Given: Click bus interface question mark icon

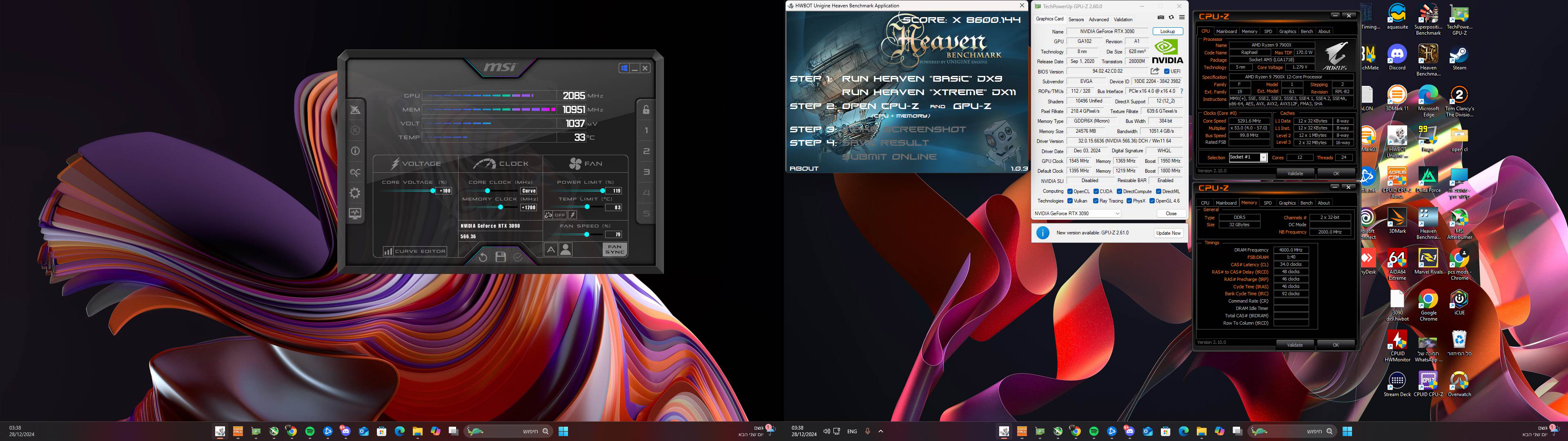Looking at the screenshot, I should pyautogui.click(x=1181, y=91).
